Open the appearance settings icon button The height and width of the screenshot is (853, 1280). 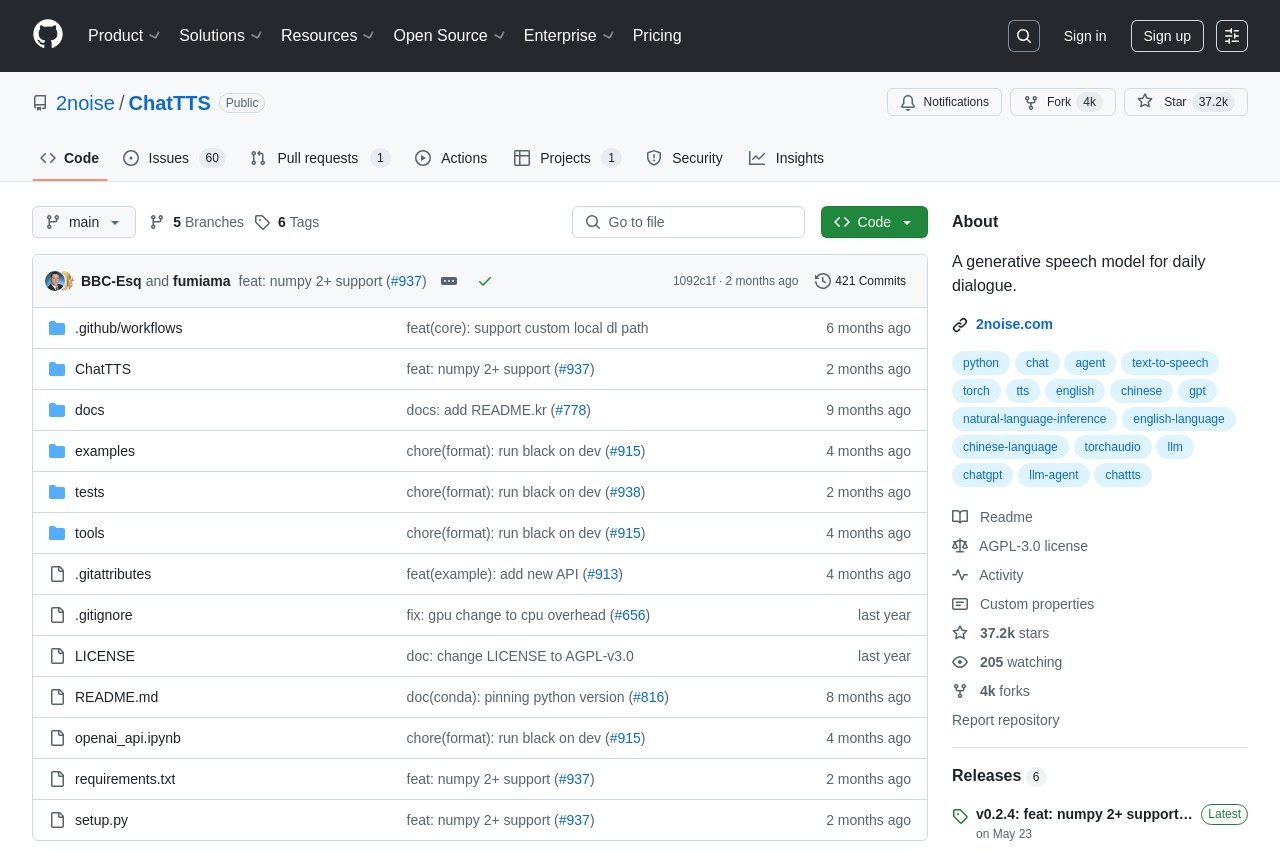coord(1232,36)
